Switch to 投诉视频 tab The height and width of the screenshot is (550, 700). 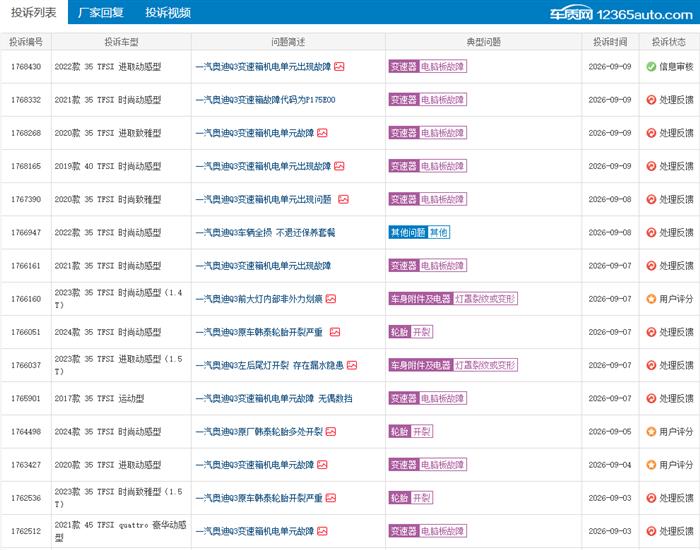(x=168, y=12)
